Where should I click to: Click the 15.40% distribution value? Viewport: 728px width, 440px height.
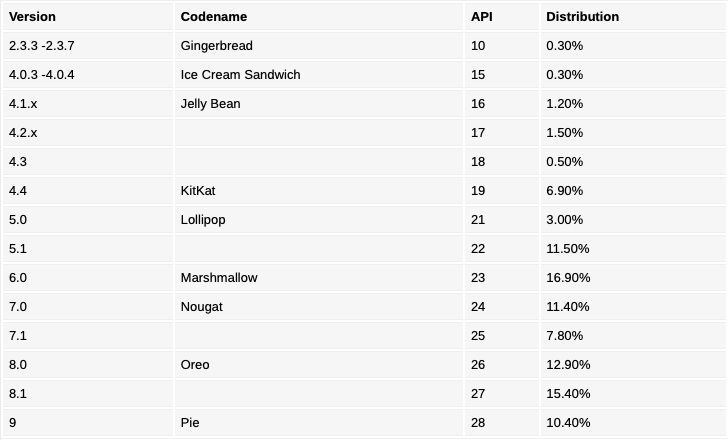click(x=568, y=394)
